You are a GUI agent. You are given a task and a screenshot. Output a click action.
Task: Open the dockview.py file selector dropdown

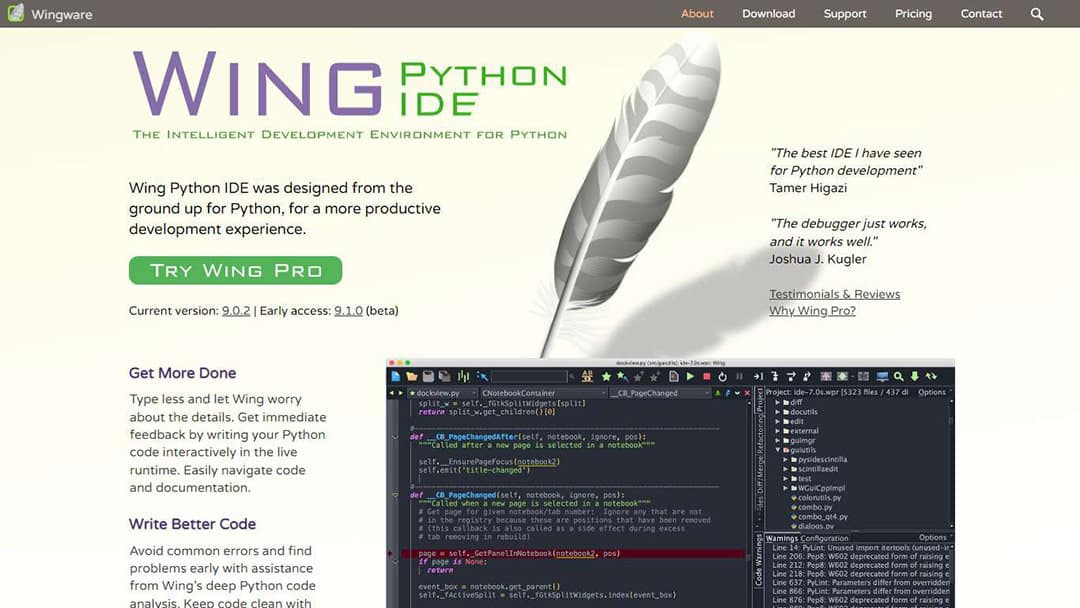coord(442,393)
